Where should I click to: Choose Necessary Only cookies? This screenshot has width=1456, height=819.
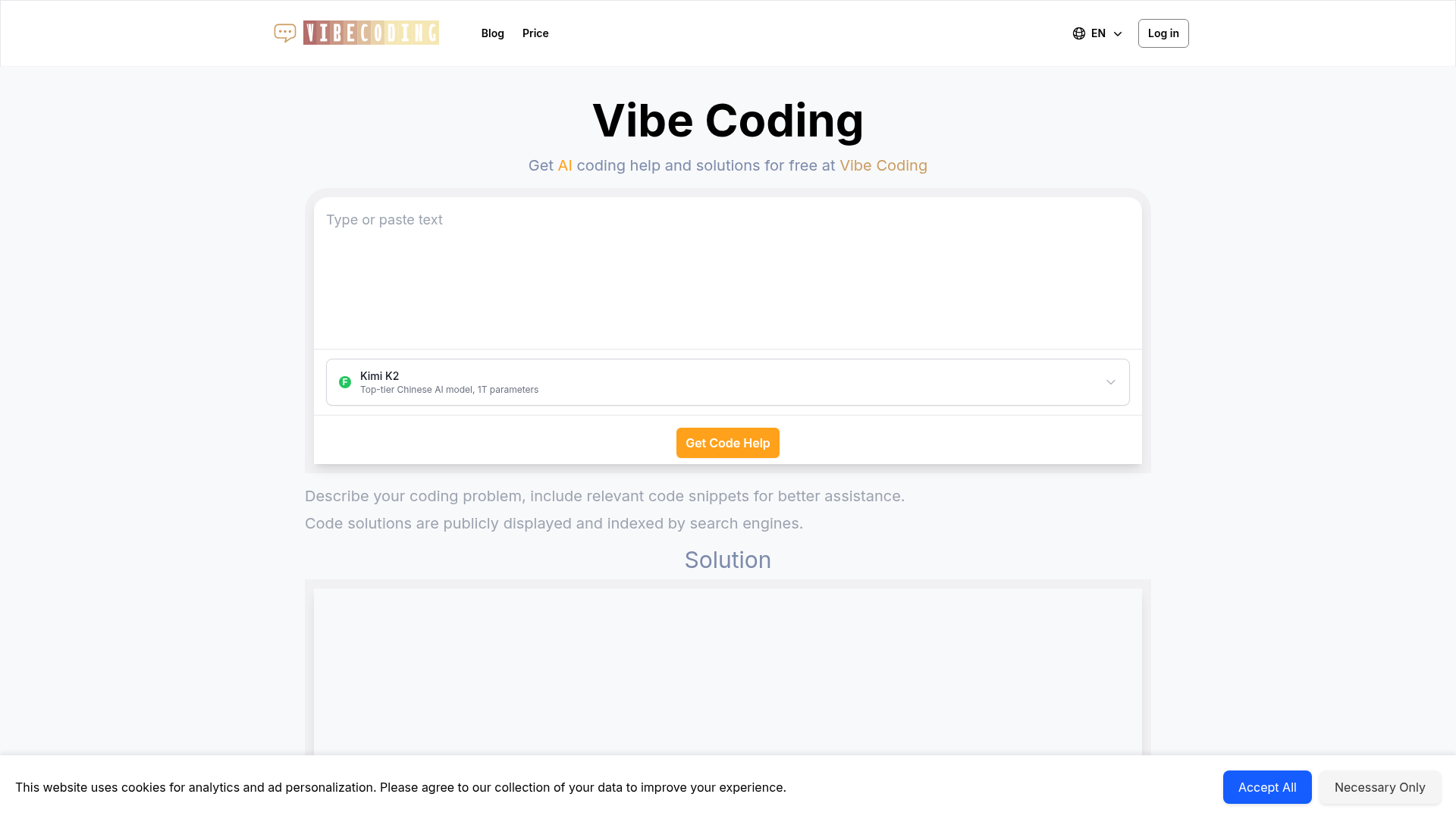[x=1379, y=787]
